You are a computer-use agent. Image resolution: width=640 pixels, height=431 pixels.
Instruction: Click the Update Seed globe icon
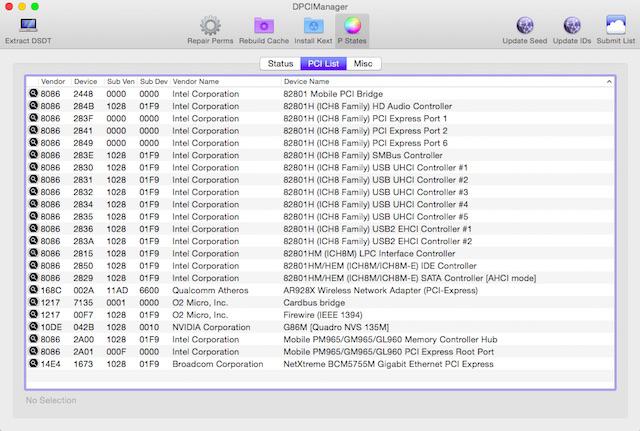525,26
